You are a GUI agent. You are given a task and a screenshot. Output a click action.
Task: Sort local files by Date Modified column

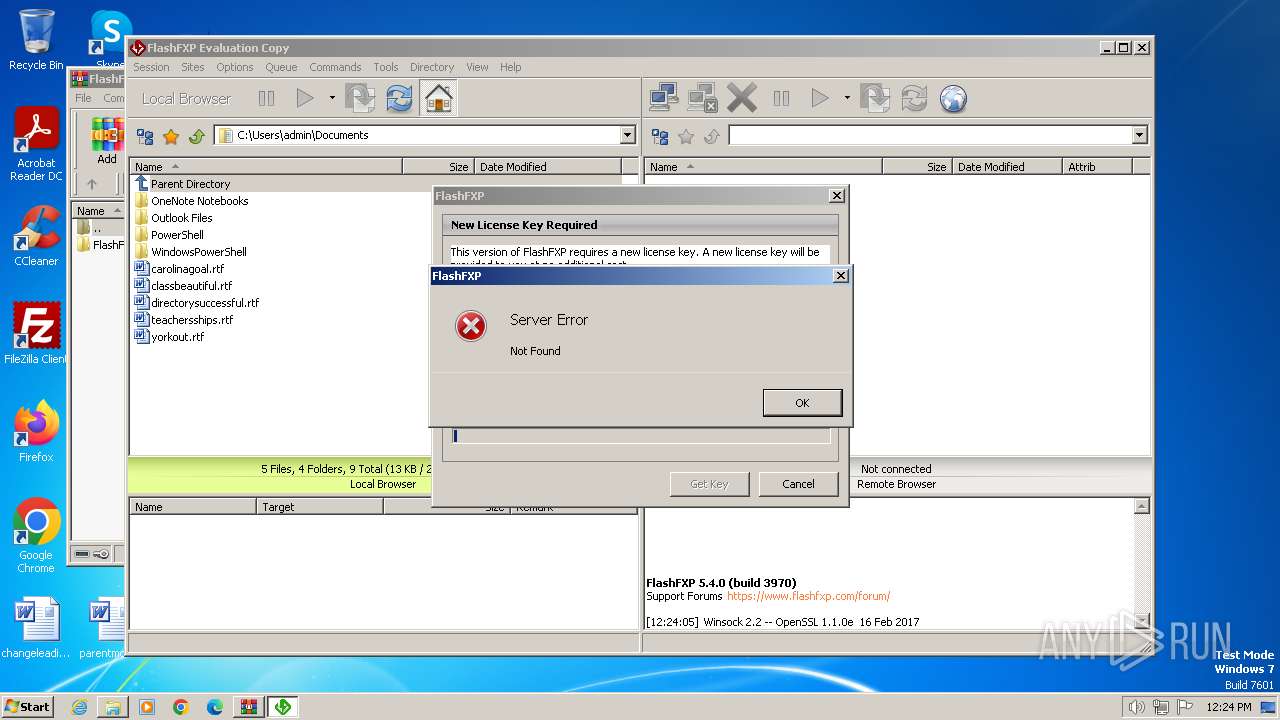point(548,167)
